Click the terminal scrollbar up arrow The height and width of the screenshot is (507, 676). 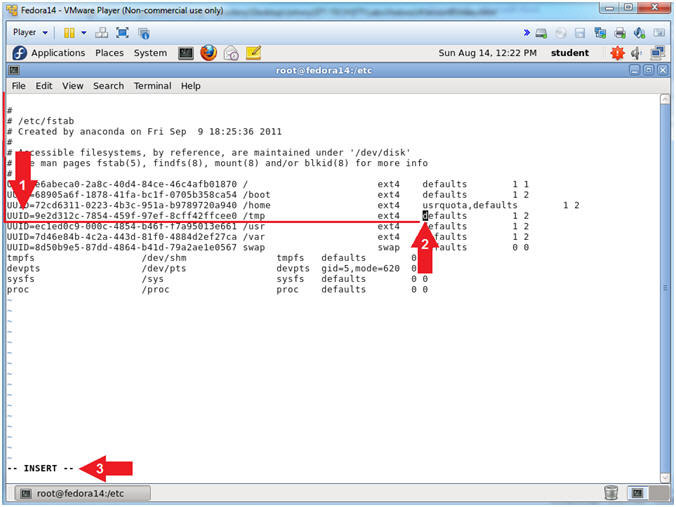pyautogui.click(x=665, y=99)
